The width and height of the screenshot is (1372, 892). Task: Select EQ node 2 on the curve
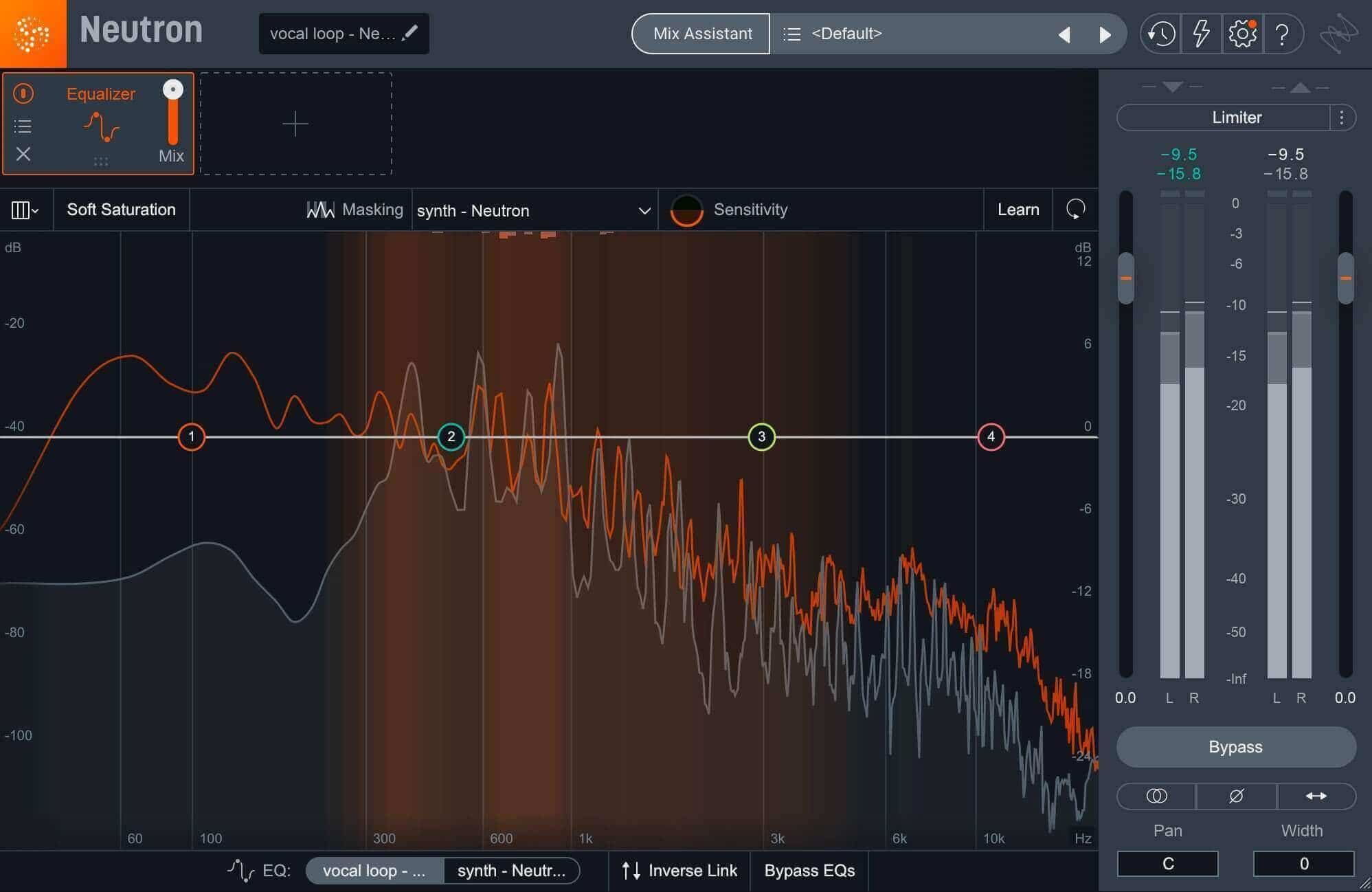pyautogui.click(x=451, y=436)
